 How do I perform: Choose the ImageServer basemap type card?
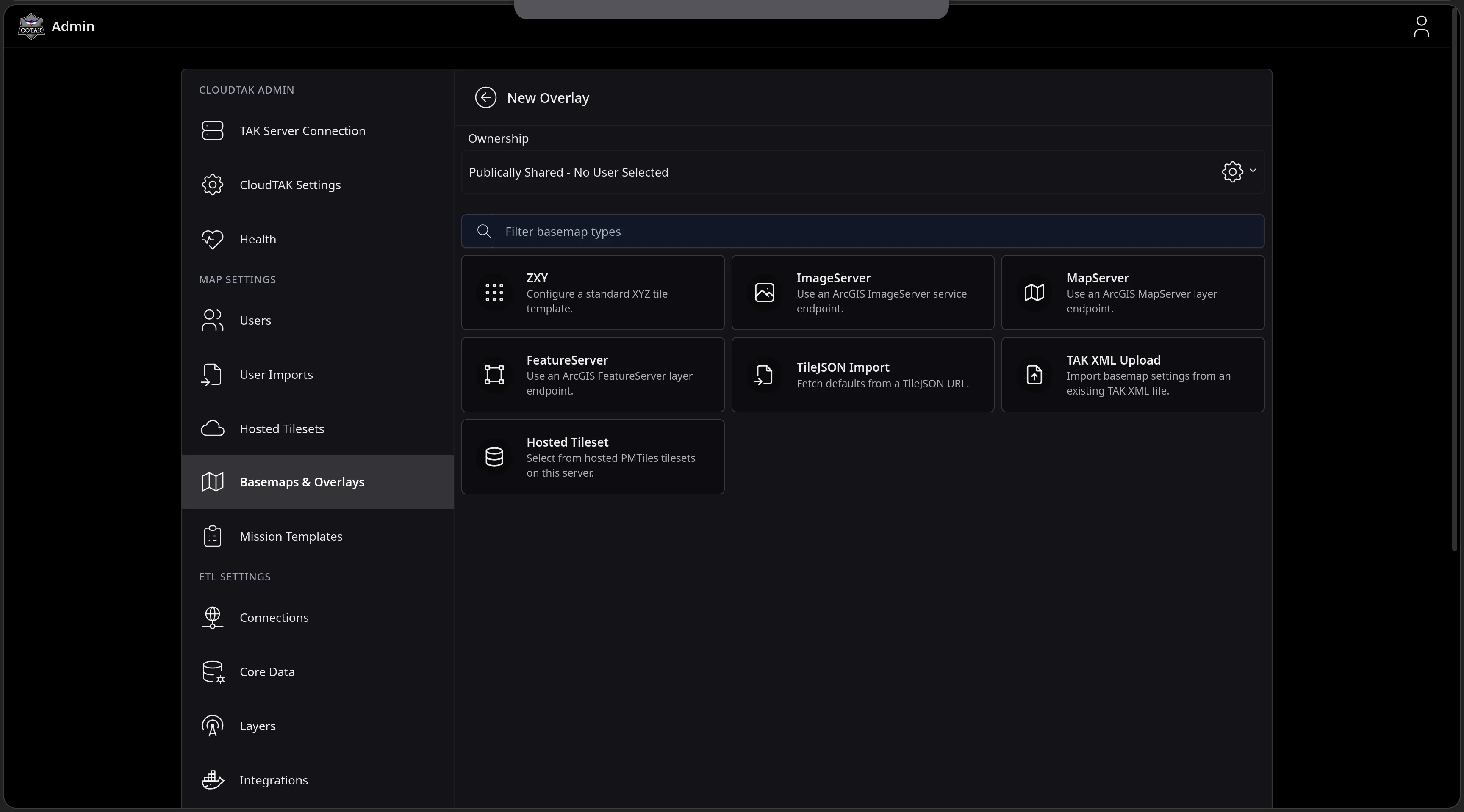(x=863, y=293)
